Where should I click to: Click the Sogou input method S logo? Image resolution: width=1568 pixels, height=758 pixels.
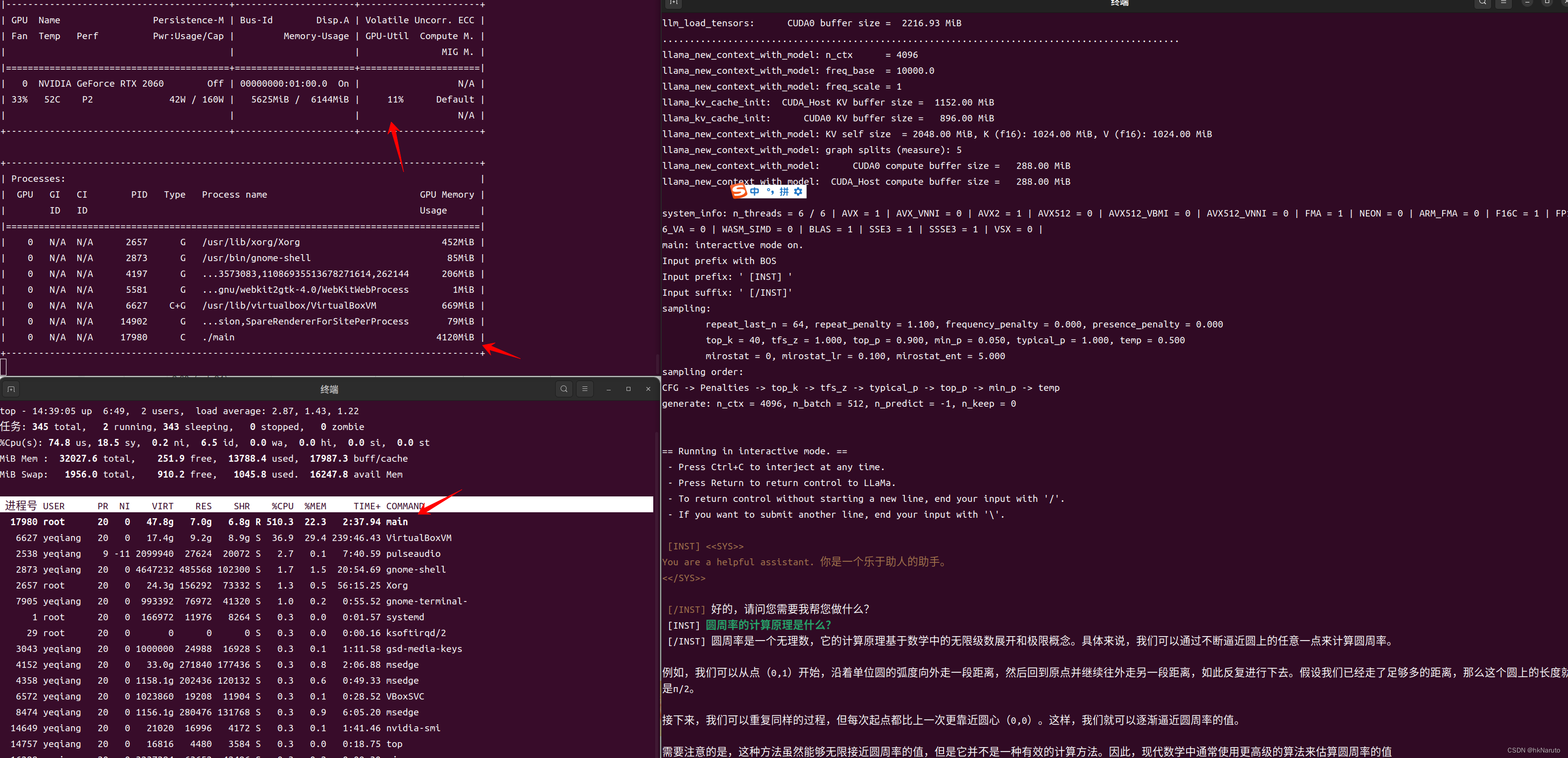739,191
